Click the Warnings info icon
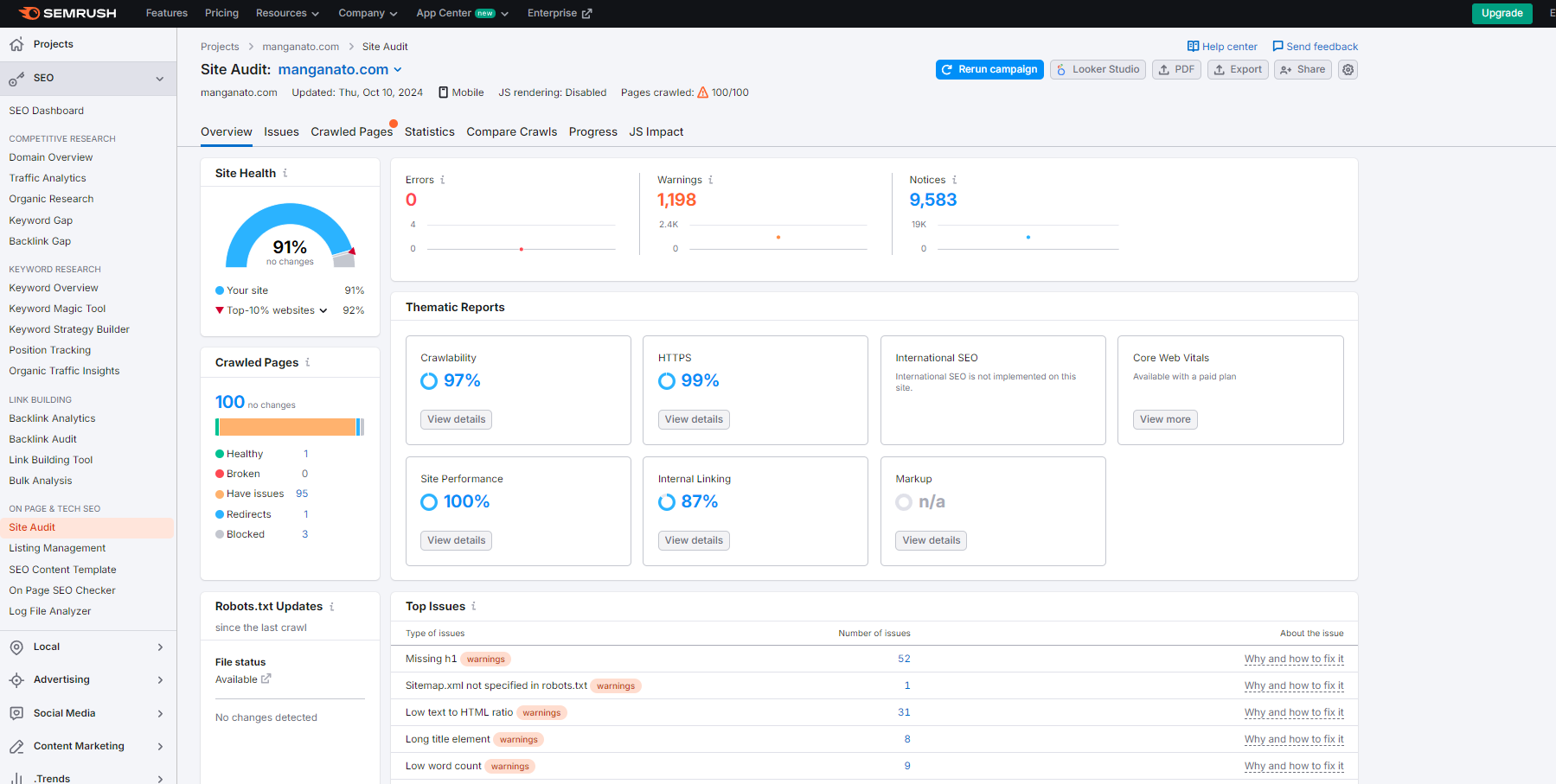Screen dimensions: 1556x784 [711, 180]
